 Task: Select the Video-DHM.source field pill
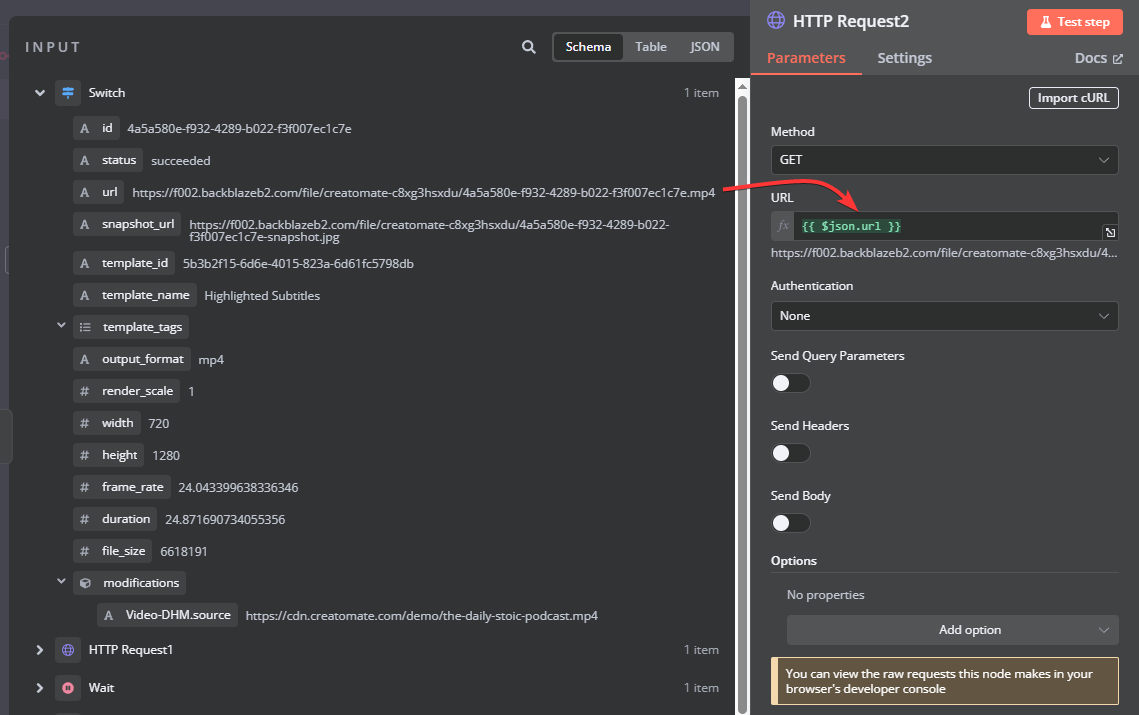[x=168, y=615]
